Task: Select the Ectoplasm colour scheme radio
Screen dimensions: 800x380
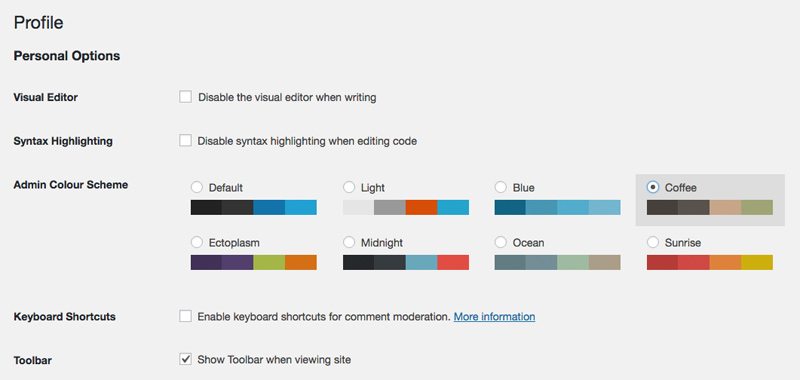Action: tap(196, 242)
